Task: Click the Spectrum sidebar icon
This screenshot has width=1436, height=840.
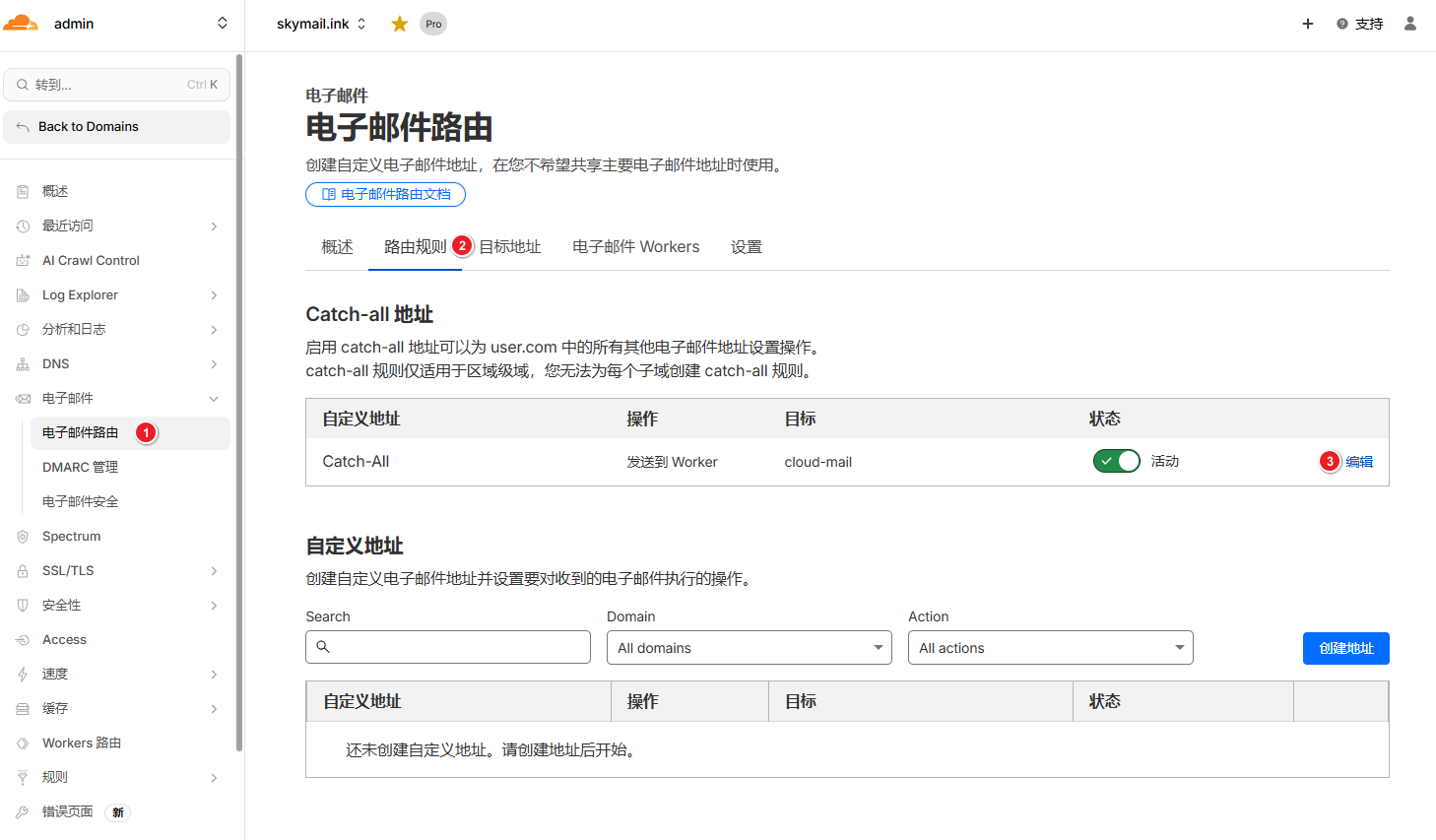Action: point(23,537)
